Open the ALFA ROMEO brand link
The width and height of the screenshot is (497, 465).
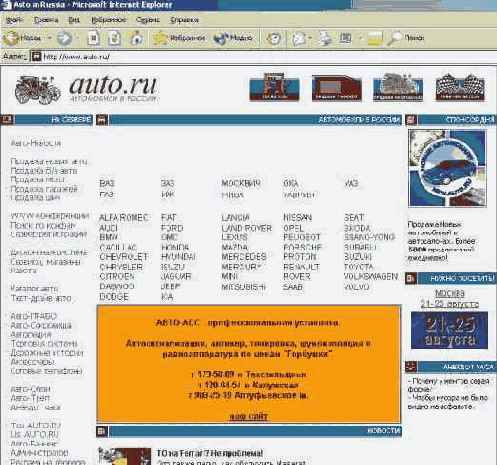(124, 218)
